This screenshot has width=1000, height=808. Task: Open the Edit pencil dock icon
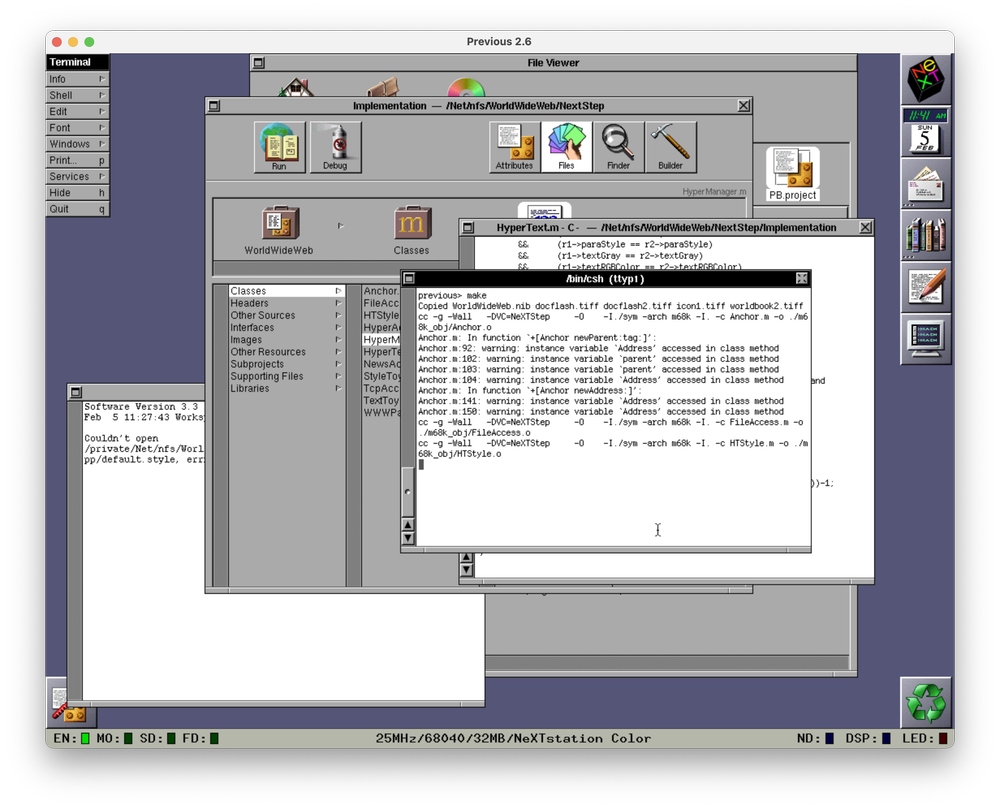click(925, 287)
